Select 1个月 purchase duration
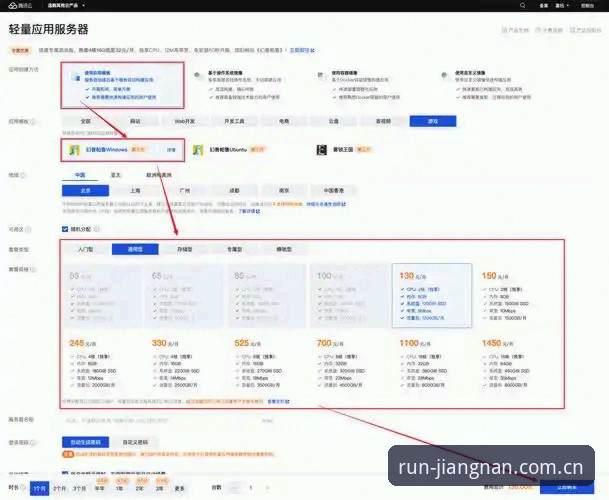 (40, 488)
